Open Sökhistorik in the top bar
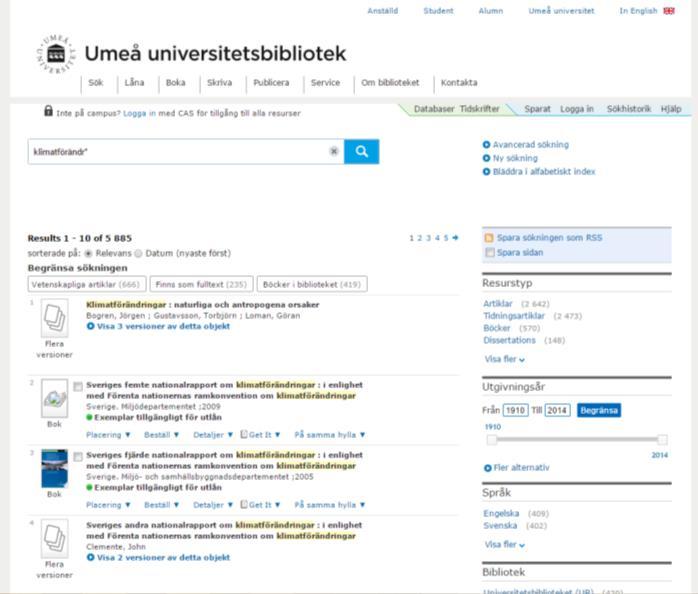Screen dimensions: 698x594 tap(629, 109)
